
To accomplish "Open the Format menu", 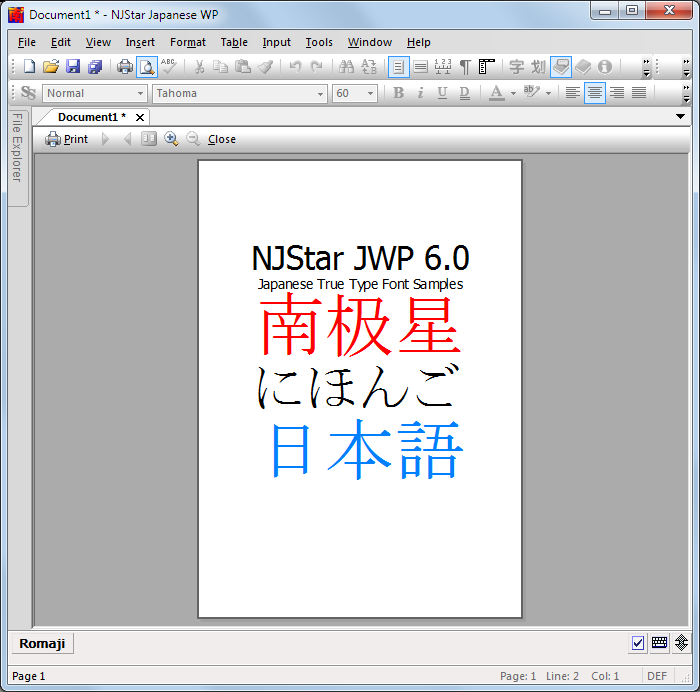I will (x=188, y=42).
